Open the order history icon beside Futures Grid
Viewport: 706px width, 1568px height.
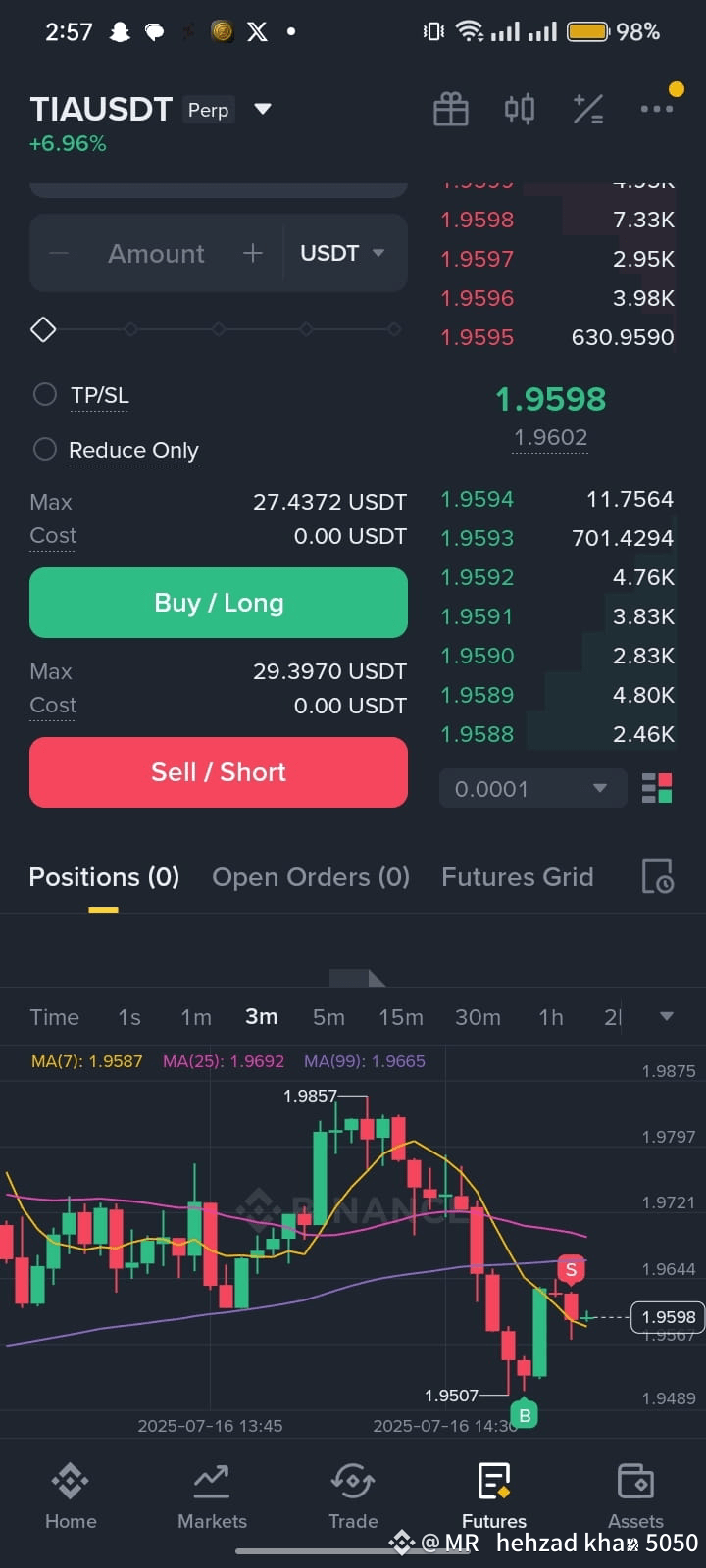pyautogui.click(x=657, y=876)
